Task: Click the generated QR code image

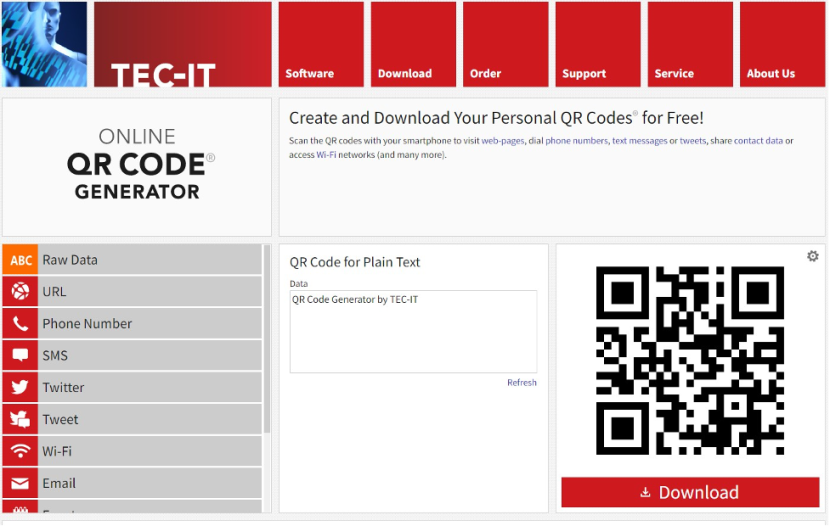Action: (690, 360)
